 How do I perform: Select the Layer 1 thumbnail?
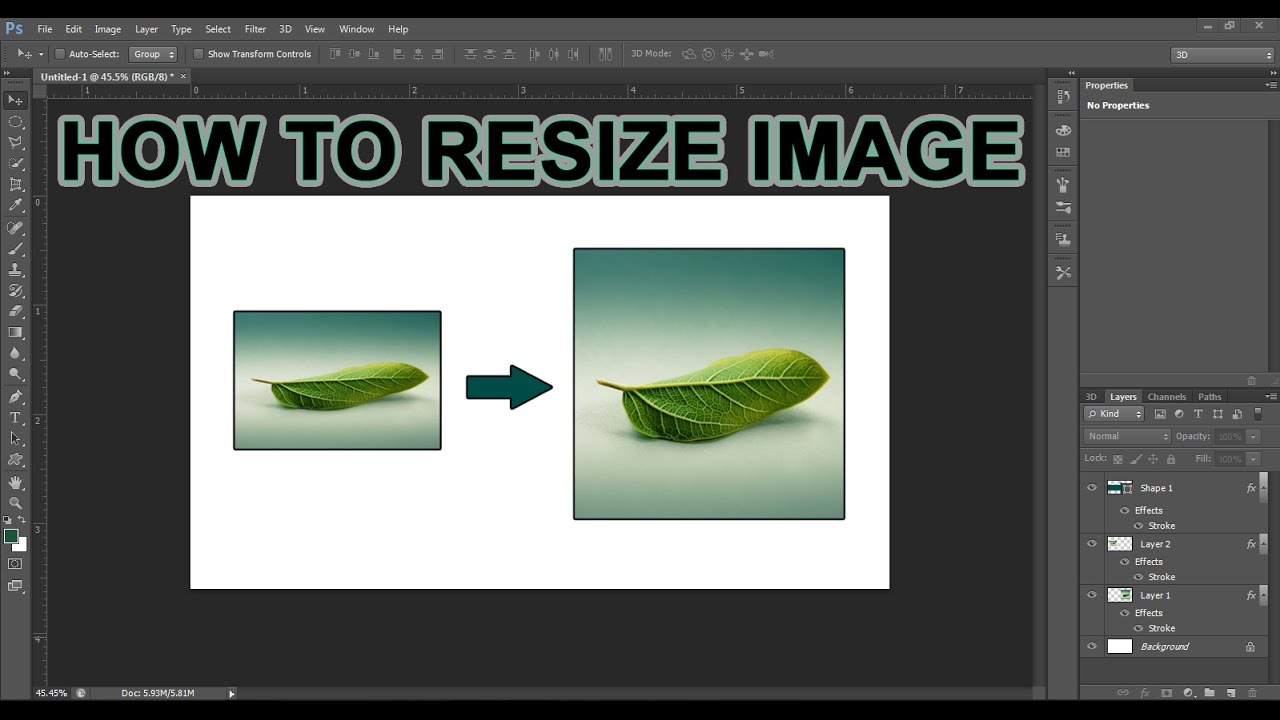[x=1120, y=595]
